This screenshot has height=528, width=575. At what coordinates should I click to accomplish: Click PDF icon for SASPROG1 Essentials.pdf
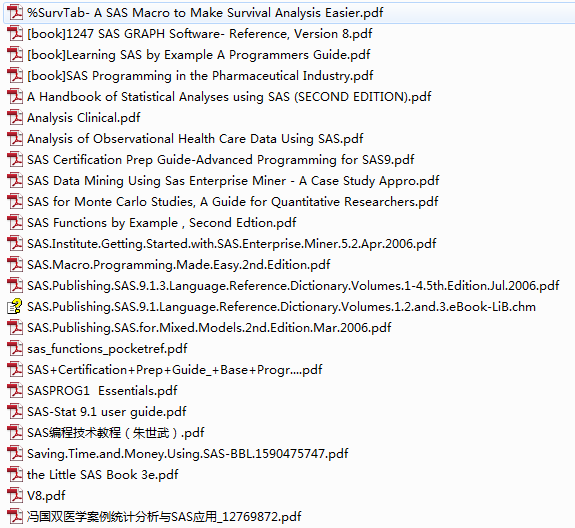pos(15,391)
